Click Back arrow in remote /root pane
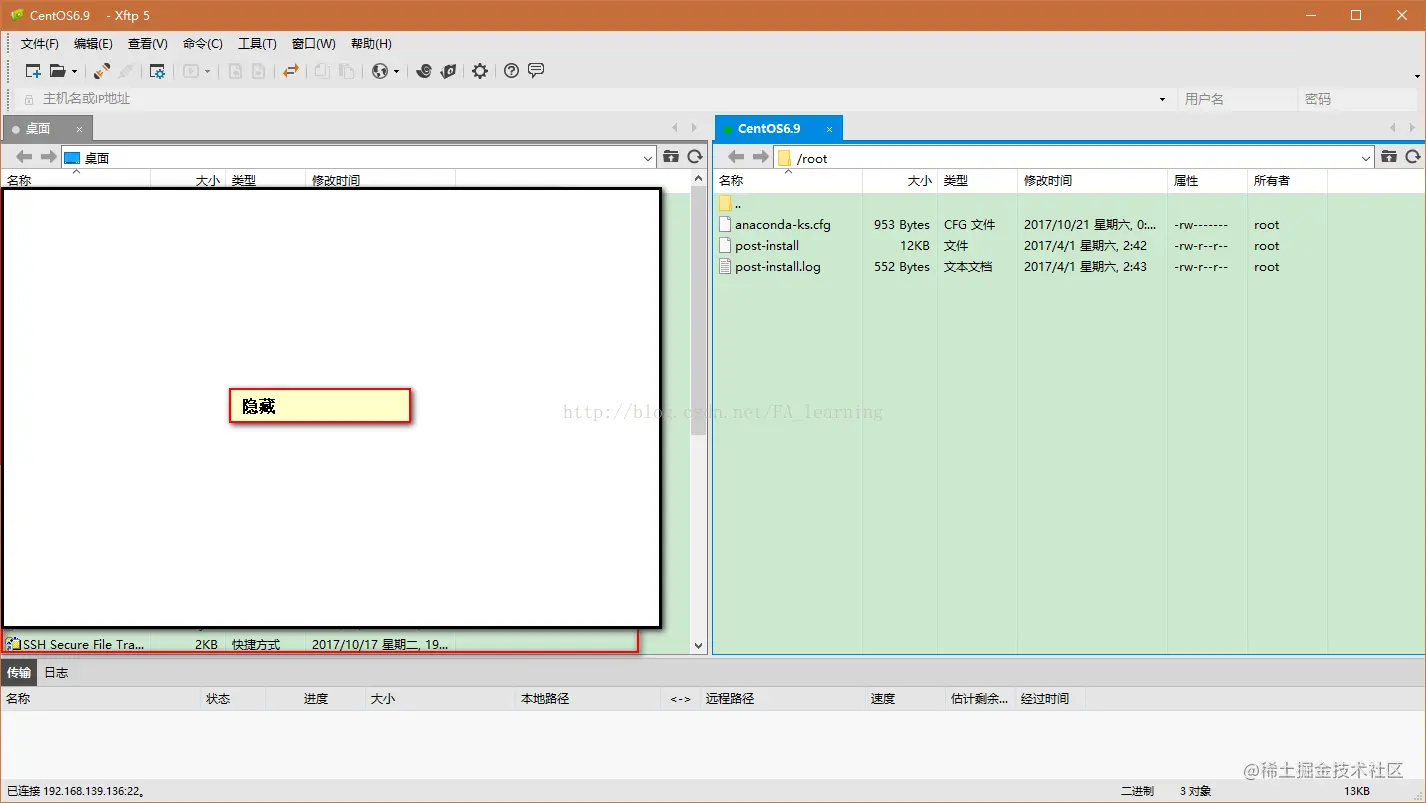 click(x=737, y=157)
